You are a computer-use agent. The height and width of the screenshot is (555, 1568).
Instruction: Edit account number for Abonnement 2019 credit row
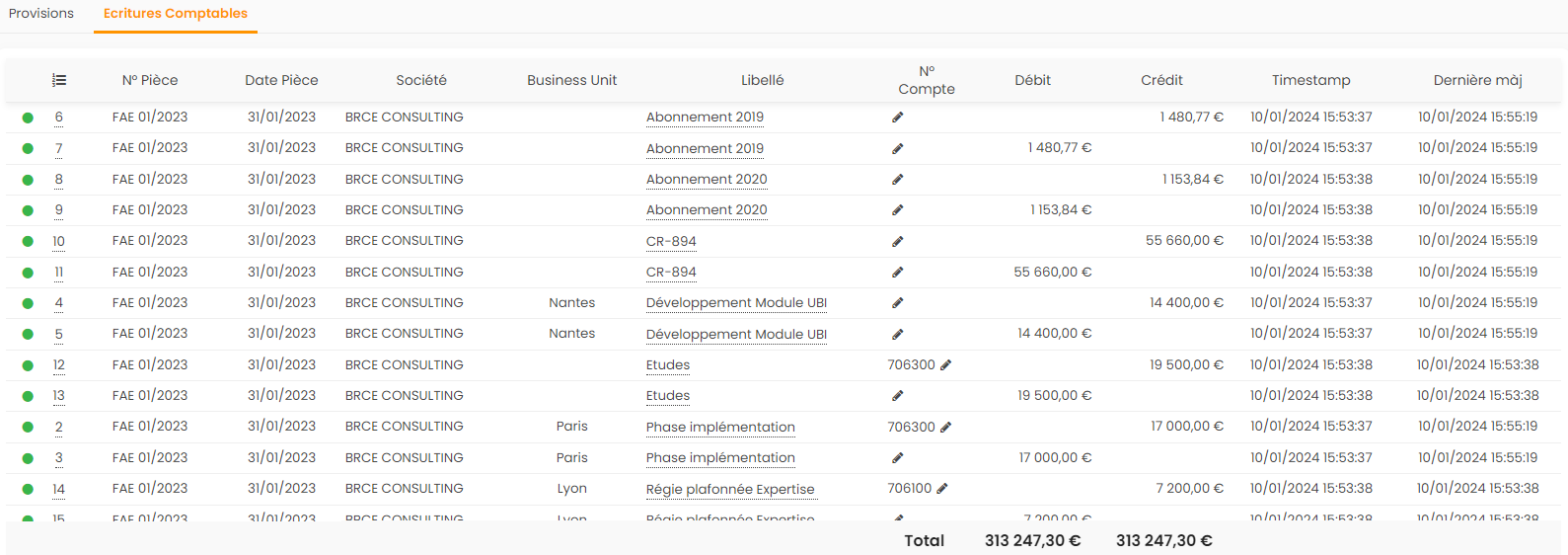[x=897, y=118]
